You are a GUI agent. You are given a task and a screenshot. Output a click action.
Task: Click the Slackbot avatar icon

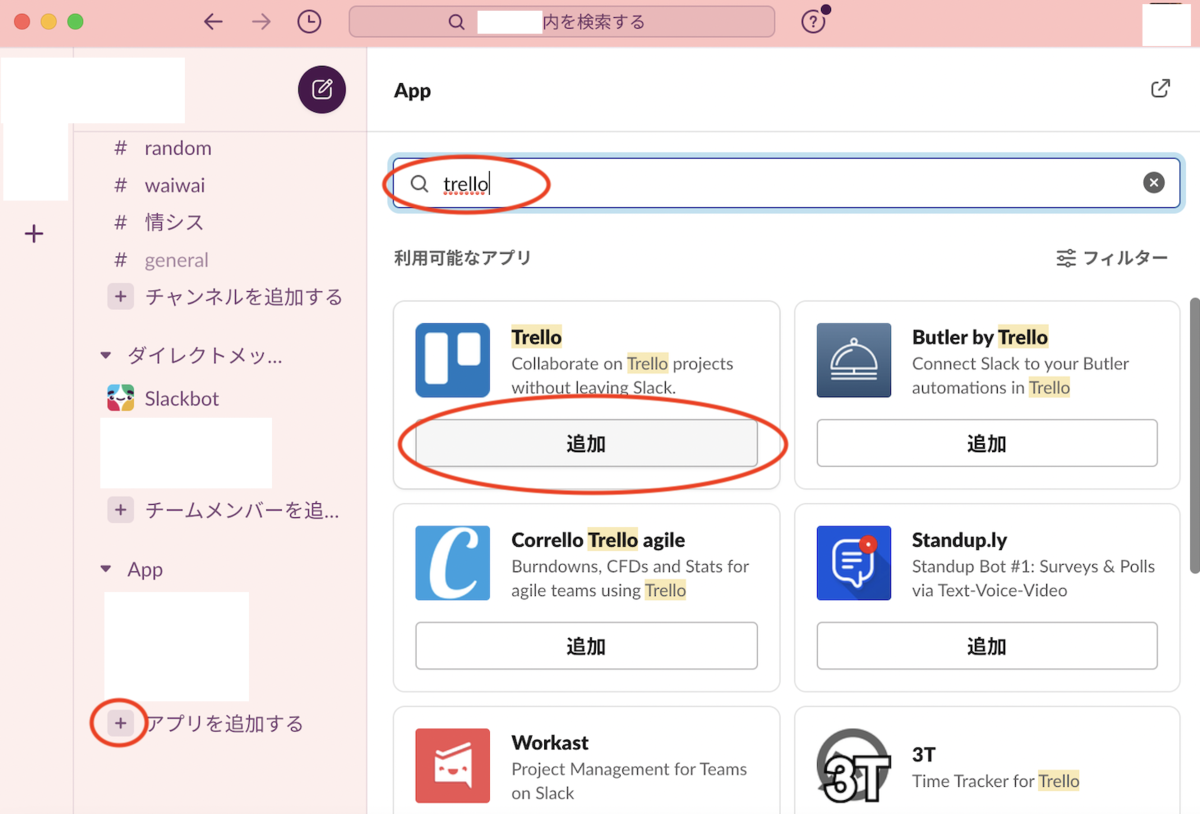pos(120,397)
